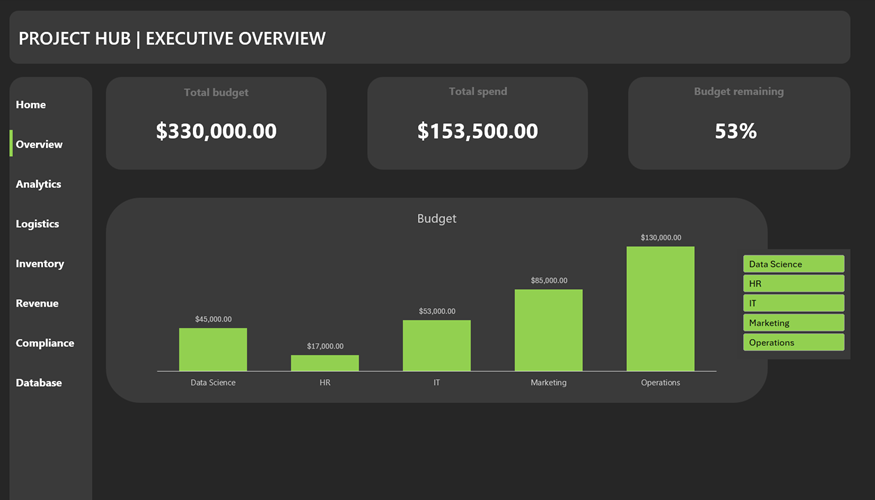This screenshot has height=500, width=875.
Task: Click the HR bar in the chart
Action: [325, 363]
